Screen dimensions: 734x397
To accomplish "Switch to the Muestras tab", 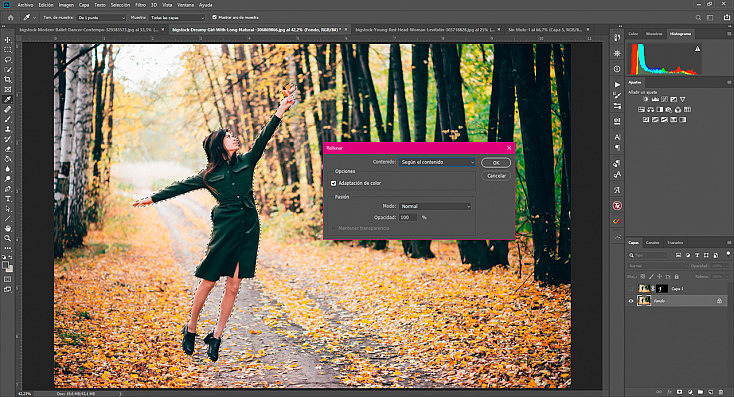I will [x=654, y=34].
